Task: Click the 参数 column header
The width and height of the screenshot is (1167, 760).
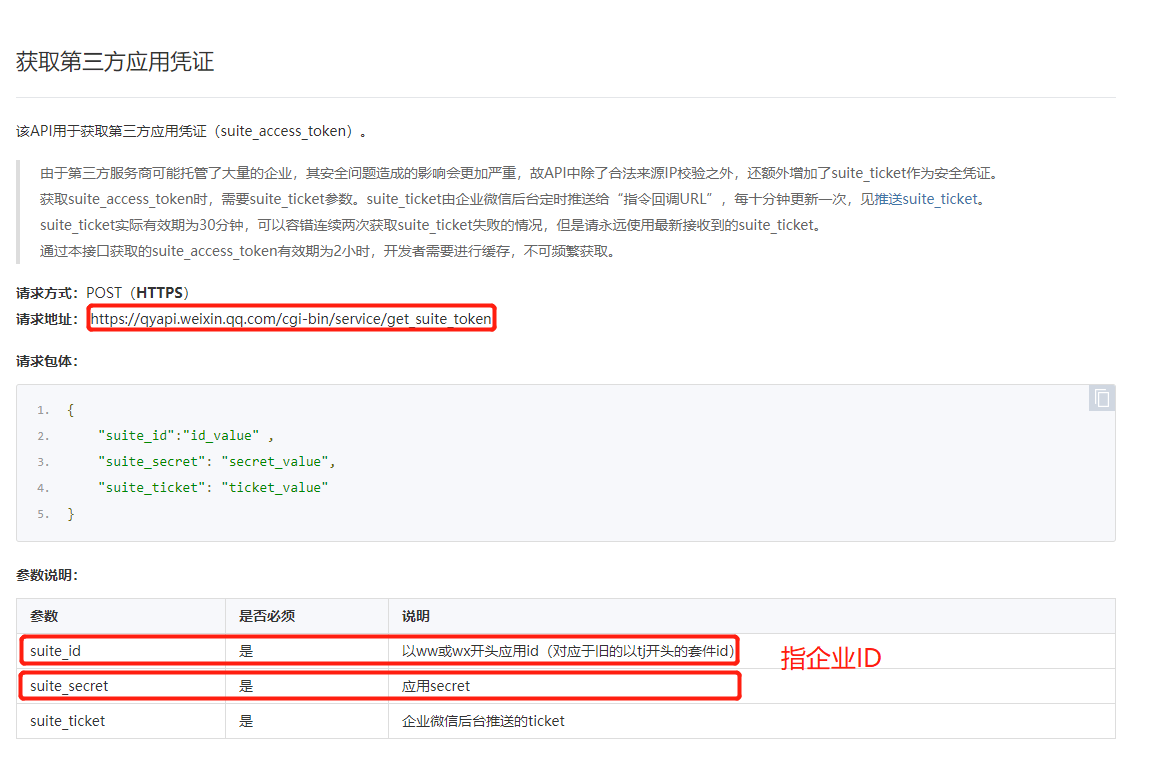Action: tap(121, 616)
